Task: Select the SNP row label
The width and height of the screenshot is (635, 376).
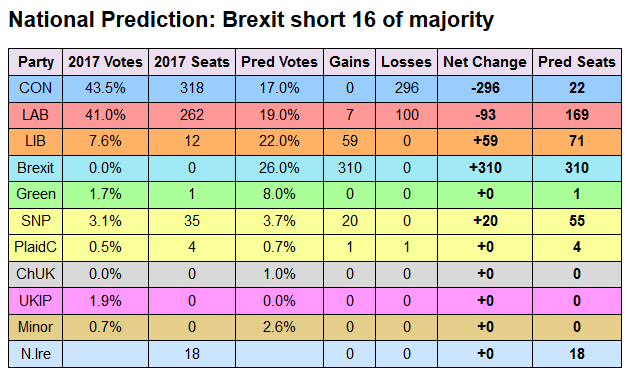Action: point(36,221)
